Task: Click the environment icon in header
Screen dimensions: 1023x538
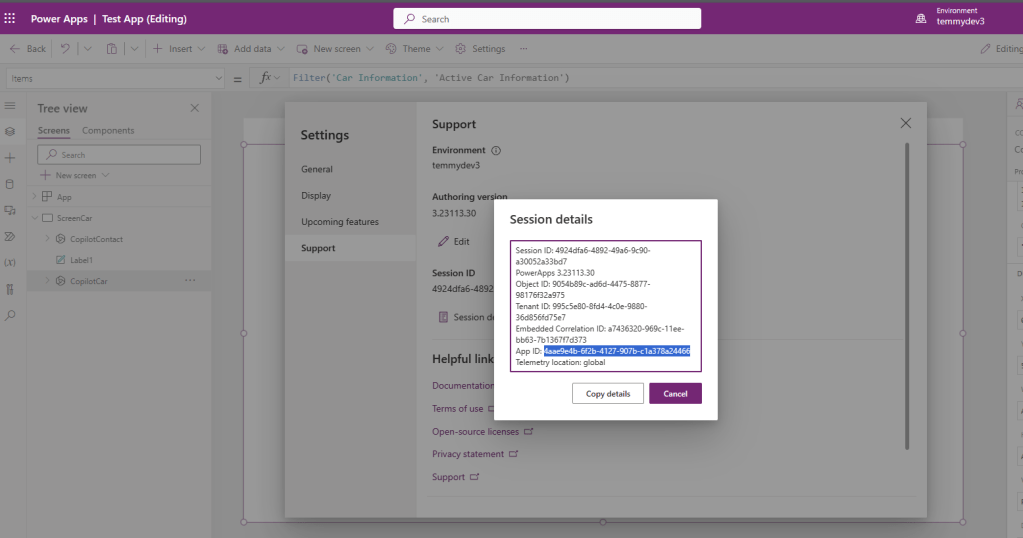Action: [x=921, y=19]
